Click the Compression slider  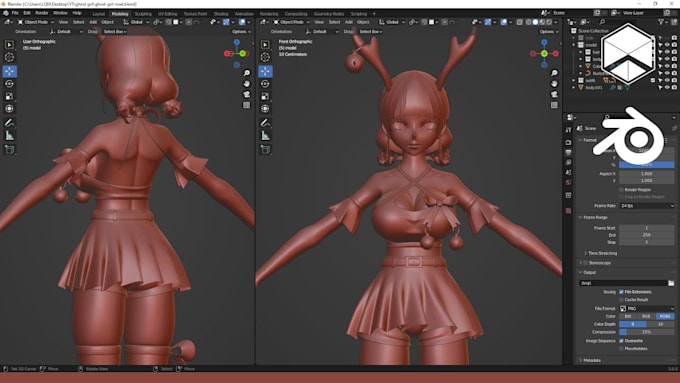tap(647, 332)
